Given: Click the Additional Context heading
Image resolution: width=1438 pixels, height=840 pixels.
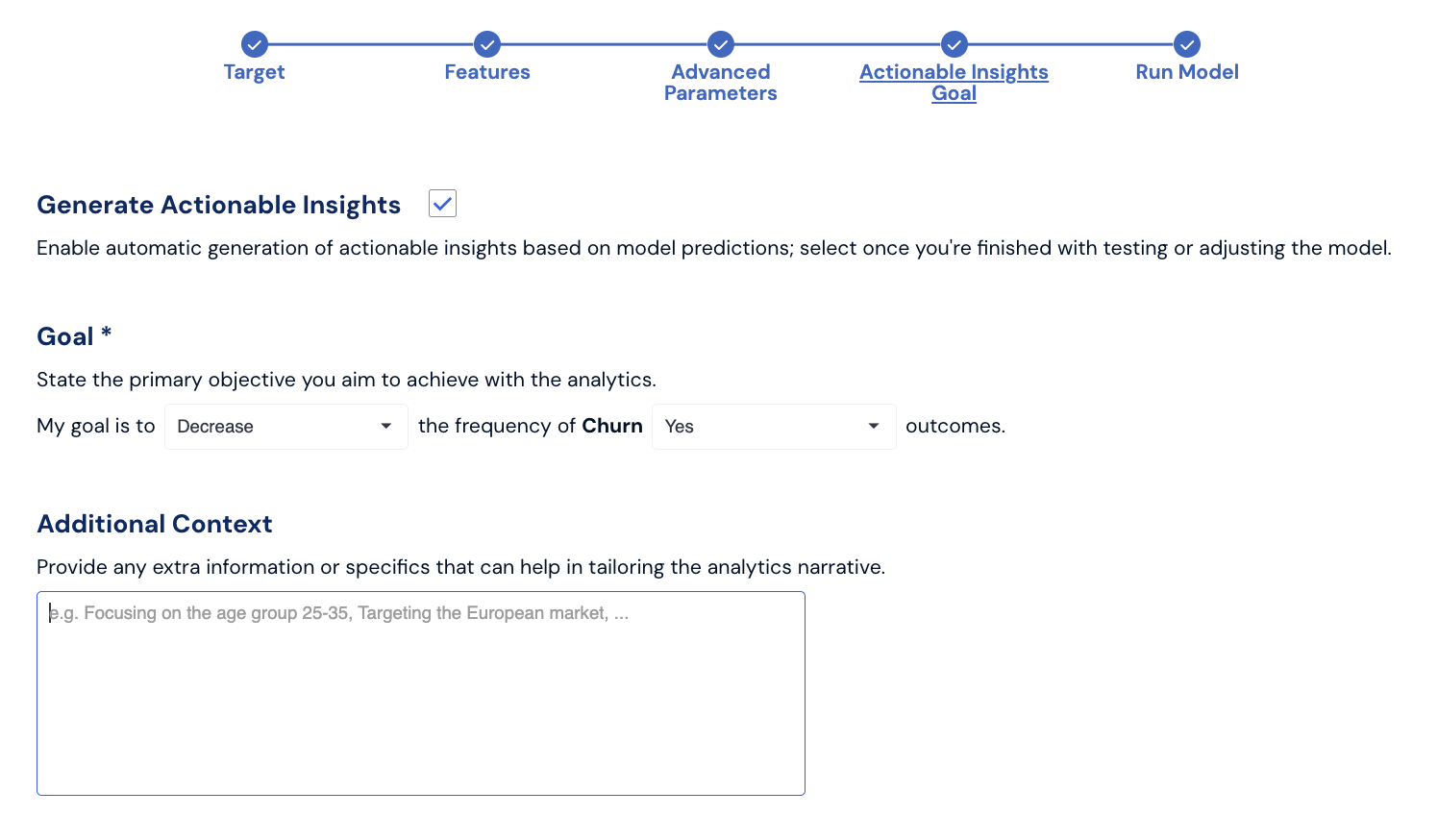Looking at the screenshot, I should click(155, 524).
